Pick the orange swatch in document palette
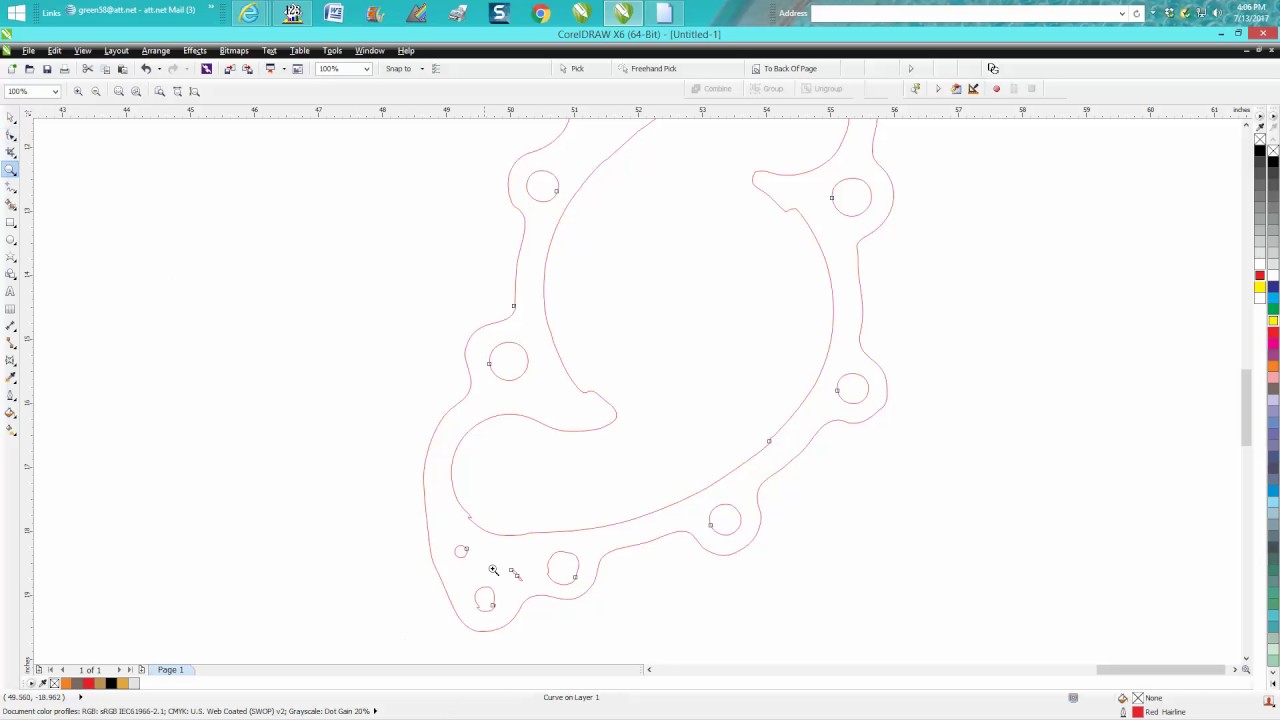This screenshot has width=1280, height=720. tap(66, 683)
